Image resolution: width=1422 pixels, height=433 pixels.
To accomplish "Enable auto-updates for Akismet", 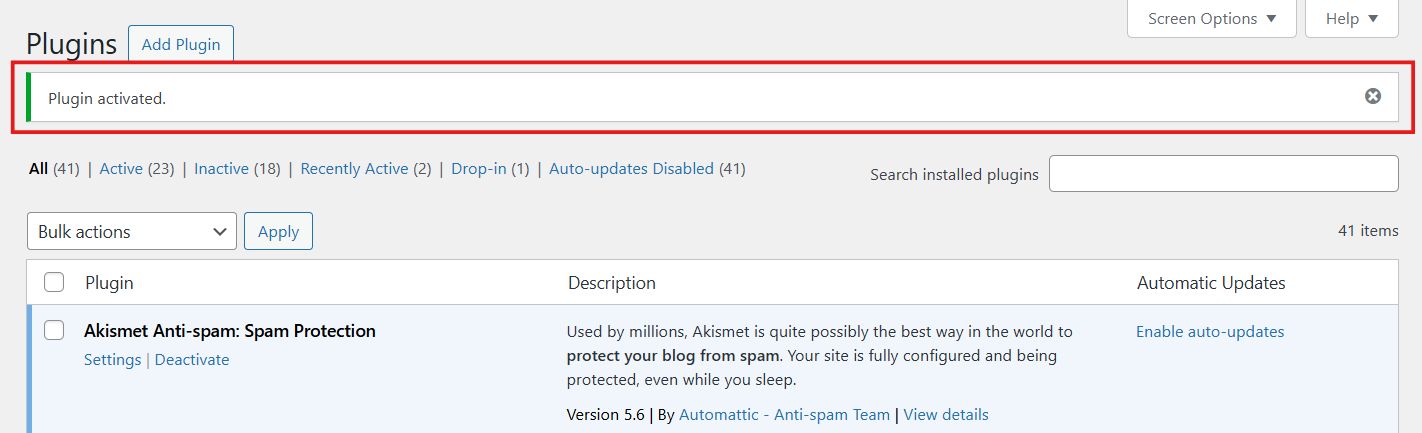I will click(x=1210, y=332).
